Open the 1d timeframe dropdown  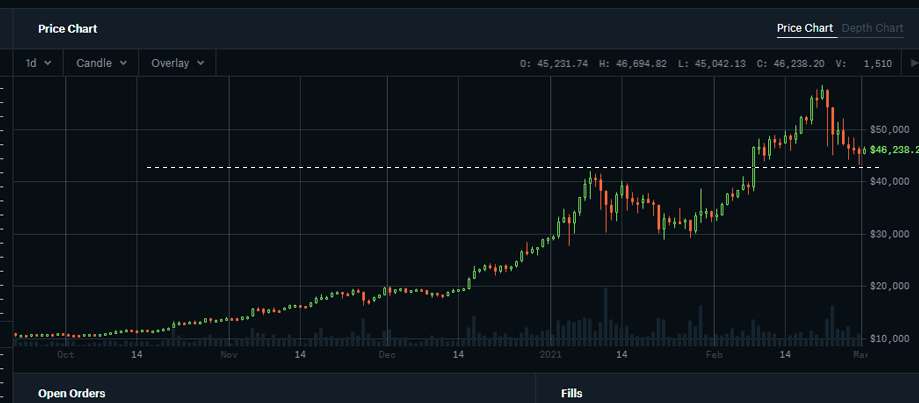[x=38, y=63]
